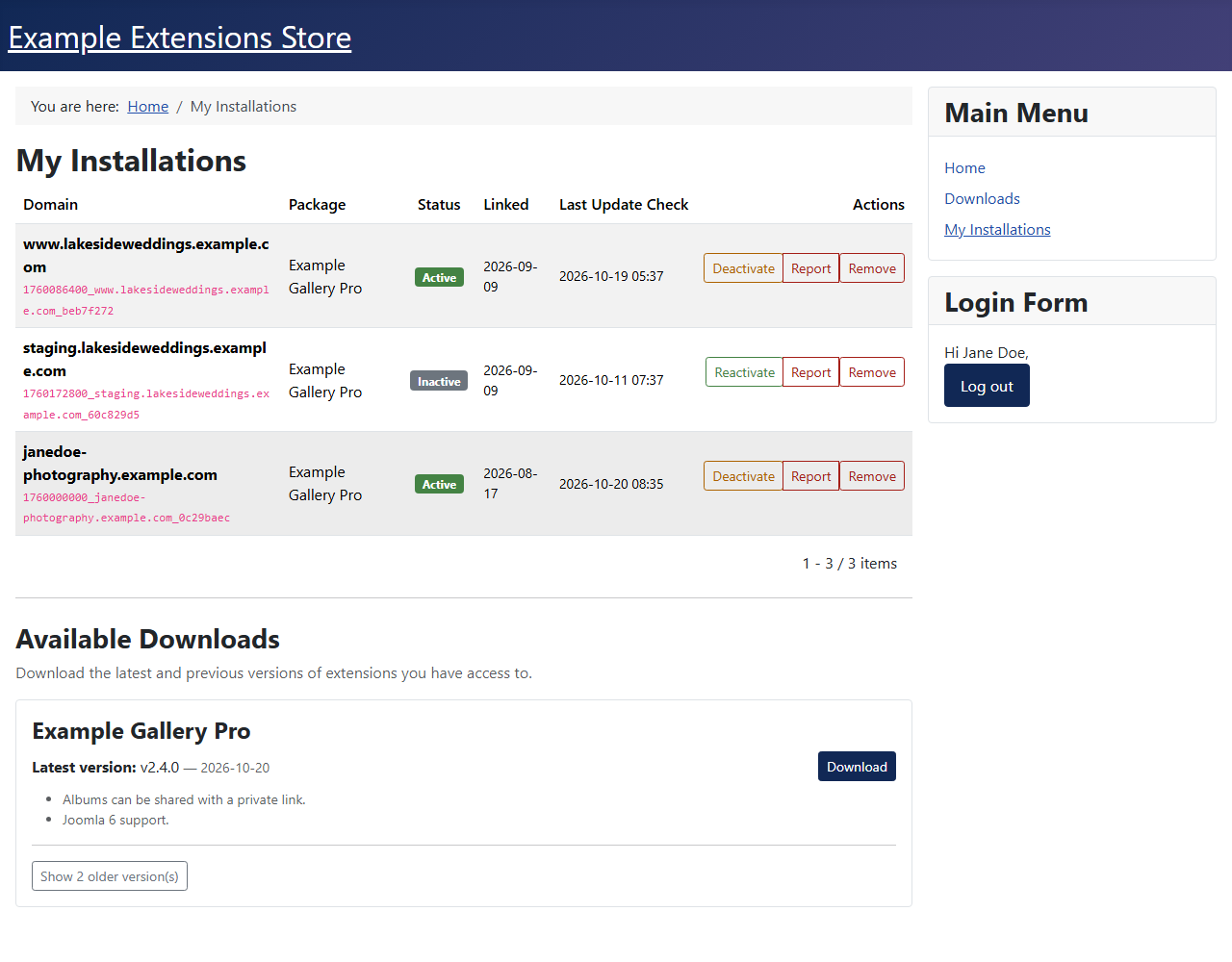Open Downloads in the Main Menu
Screen dimensions: 1232x962
pos(982,198)
